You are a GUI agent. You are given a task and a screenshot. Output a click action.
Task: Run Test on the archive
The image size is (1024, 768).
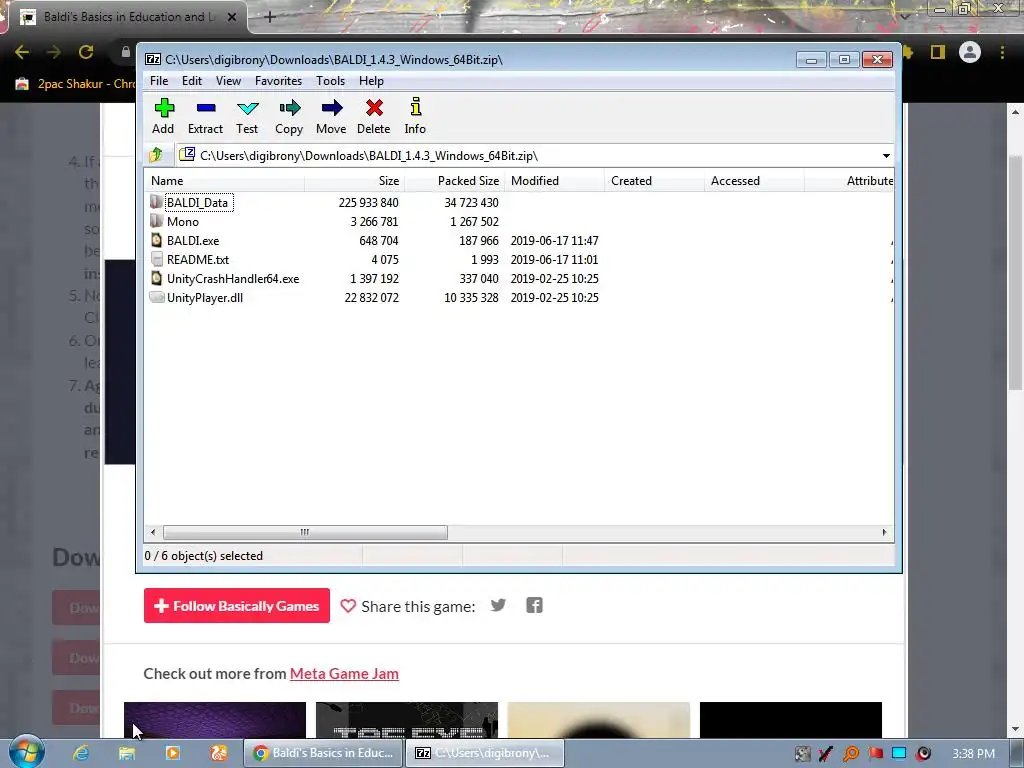coord(248,116)
